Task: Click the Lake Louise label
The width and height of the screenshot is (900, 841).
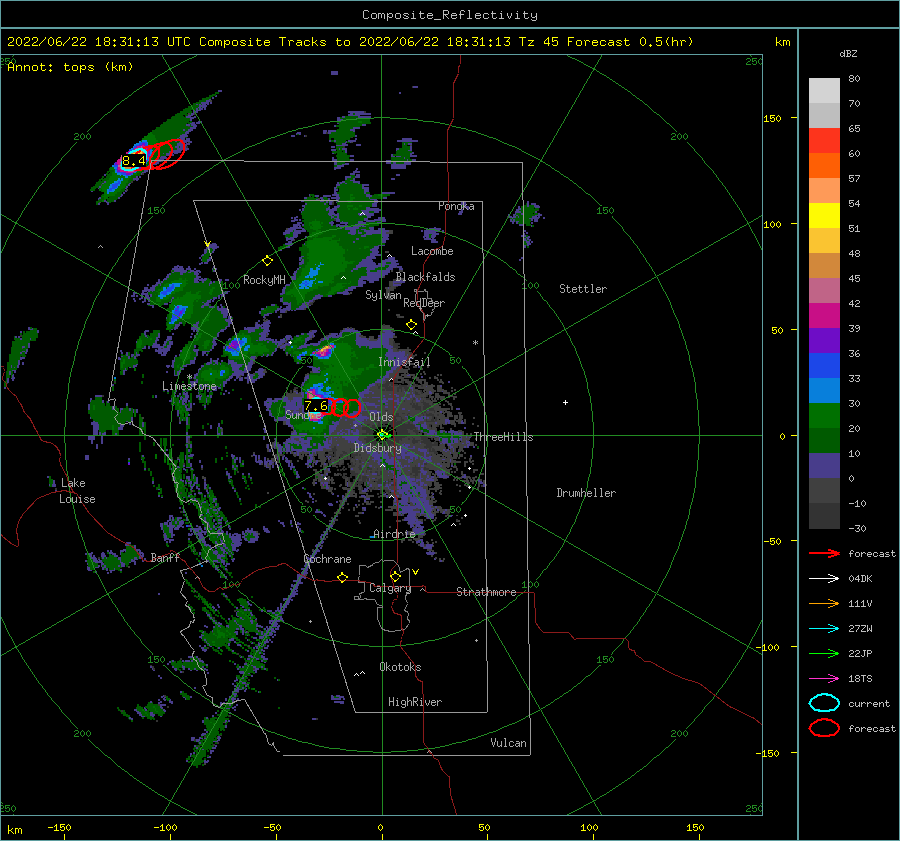Action: coord(77,491)
